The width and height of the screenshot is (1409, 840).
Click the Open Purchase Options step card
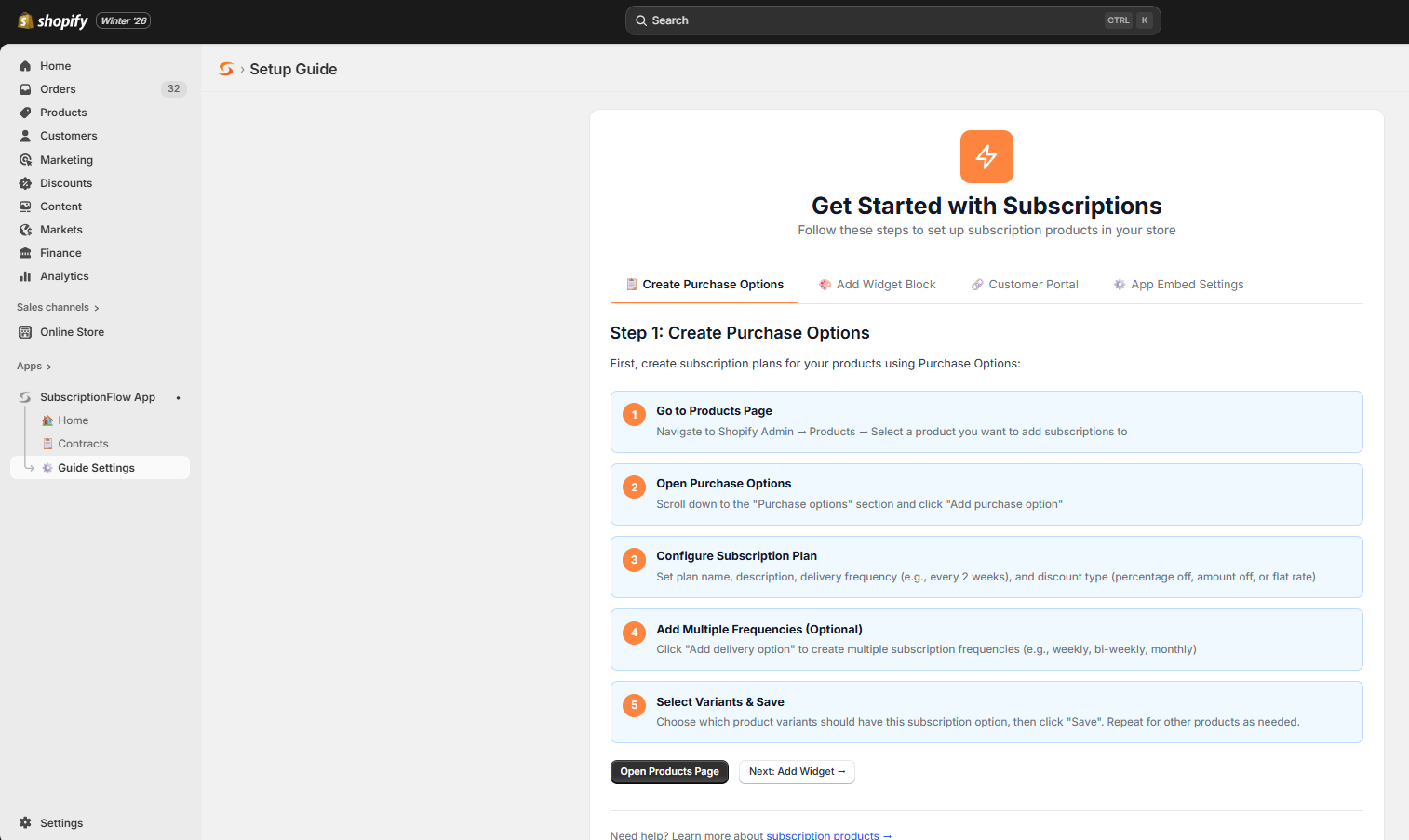[986, 494]
